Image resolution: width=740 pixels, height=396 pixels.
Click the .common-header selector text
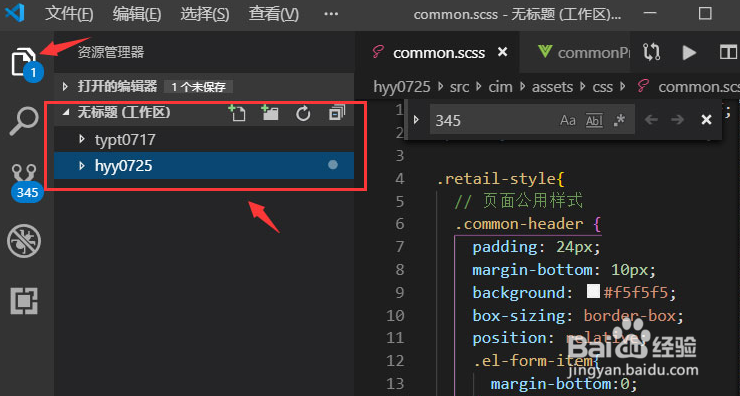(x=519, y=224)
